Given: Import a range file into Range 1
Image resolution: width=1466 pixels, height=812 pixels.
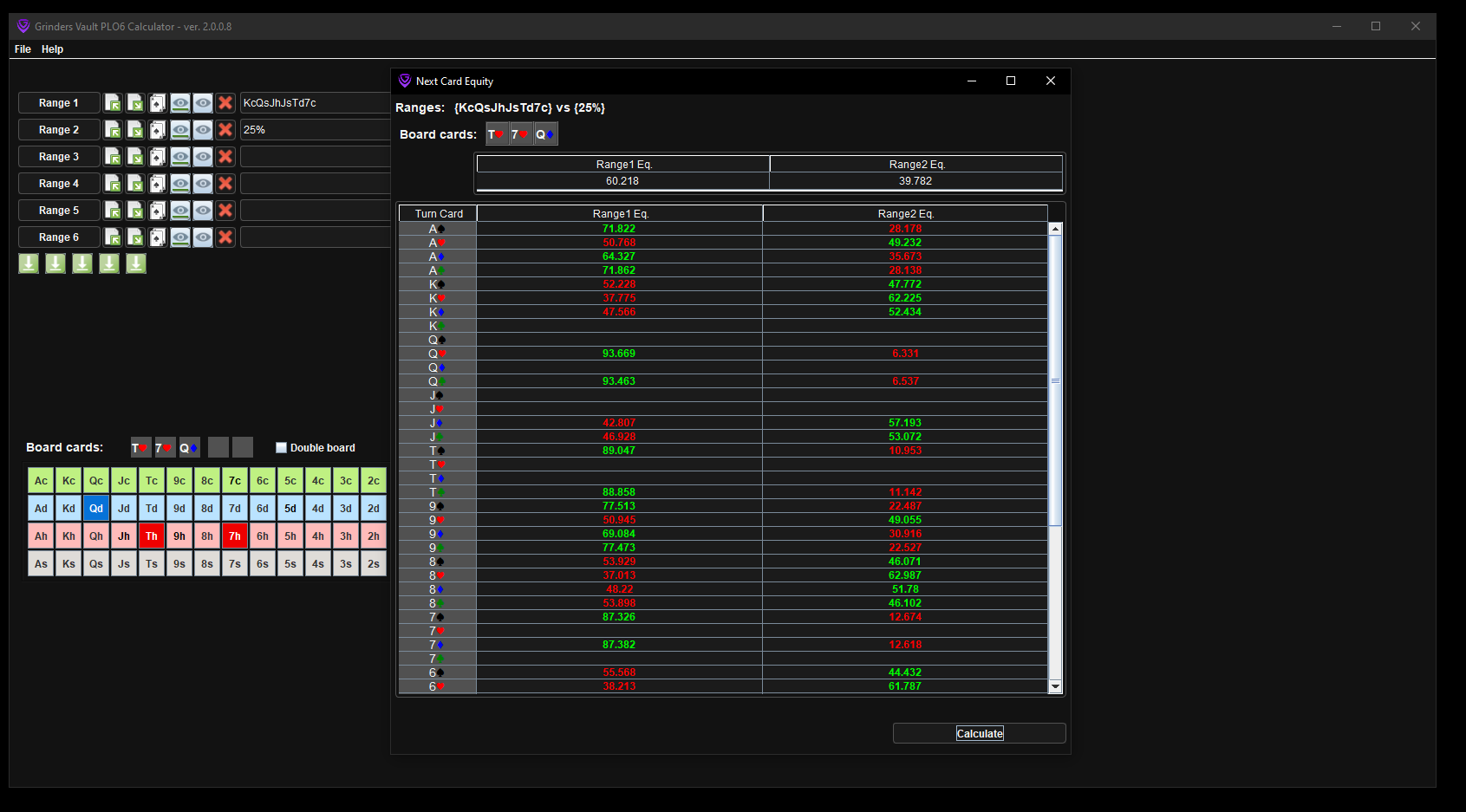Looking at the screenshot, I should click(x=113, y=102).
